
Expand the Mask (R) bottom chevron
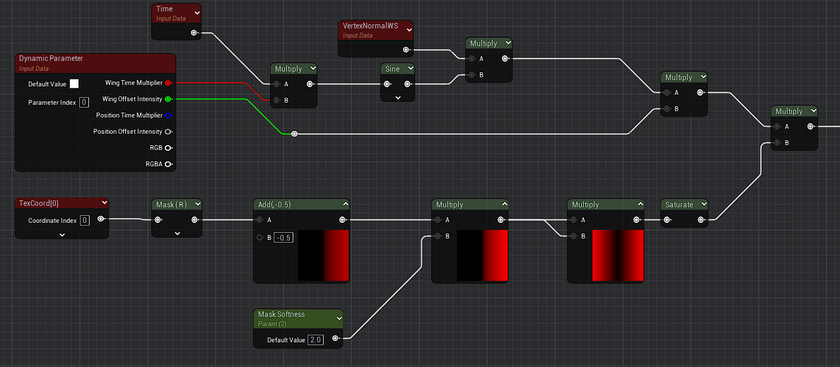point(177,233)
